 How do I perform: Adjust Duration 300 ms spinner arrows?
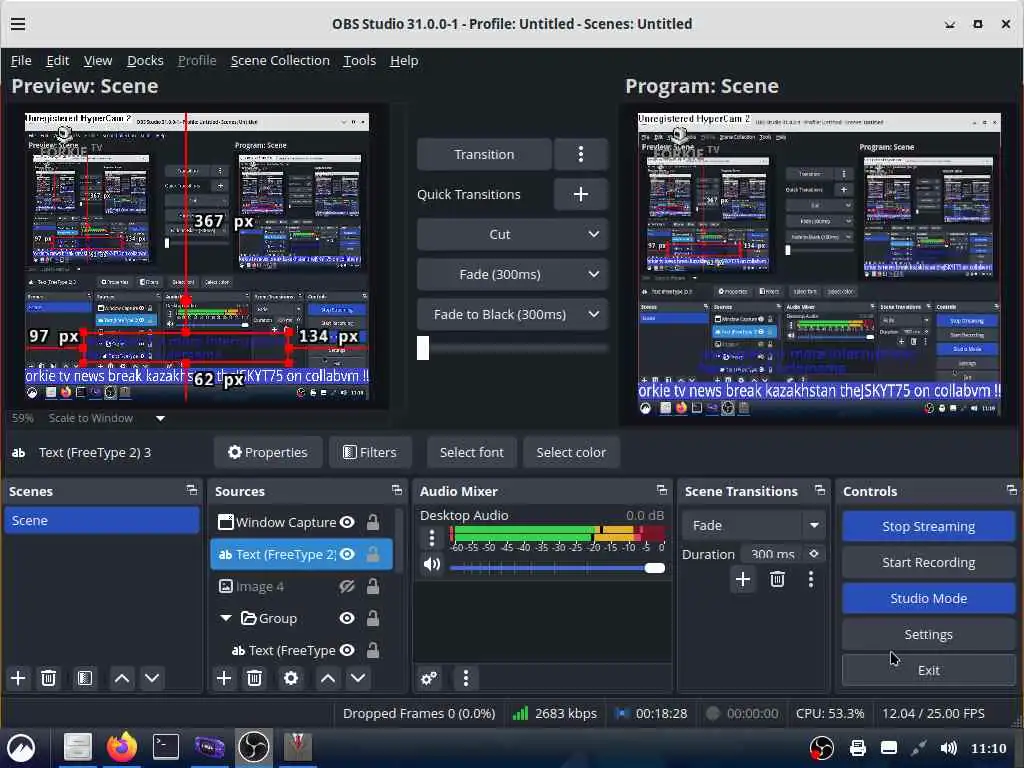pyautogui.click(x=814, y=554)
